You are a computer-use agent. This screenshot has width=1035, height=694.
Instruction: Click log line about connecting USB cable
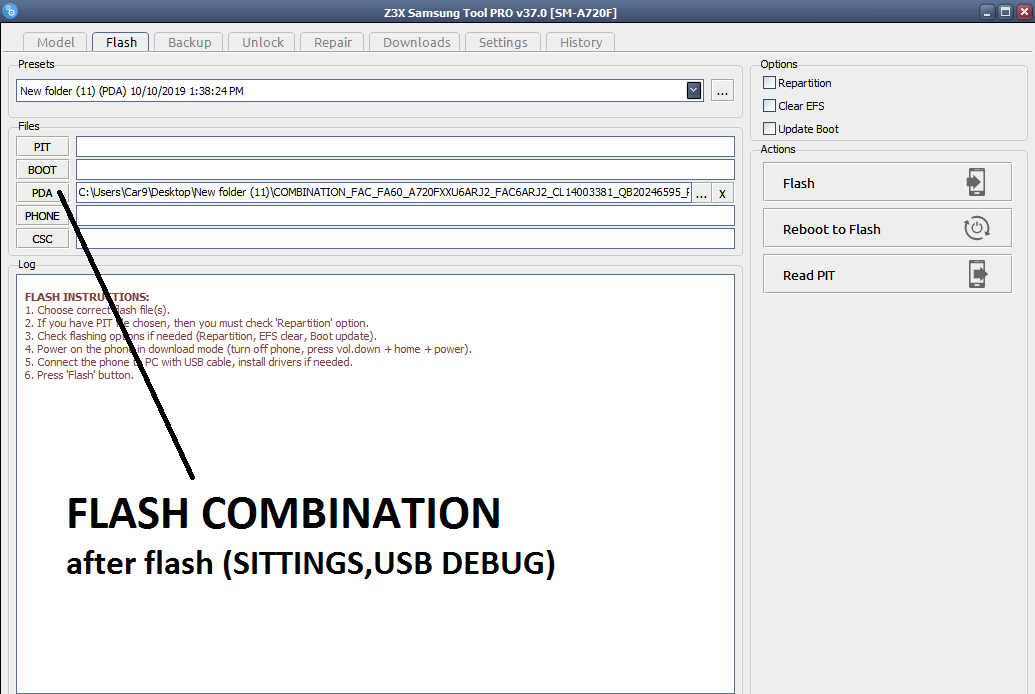[189, 362]
